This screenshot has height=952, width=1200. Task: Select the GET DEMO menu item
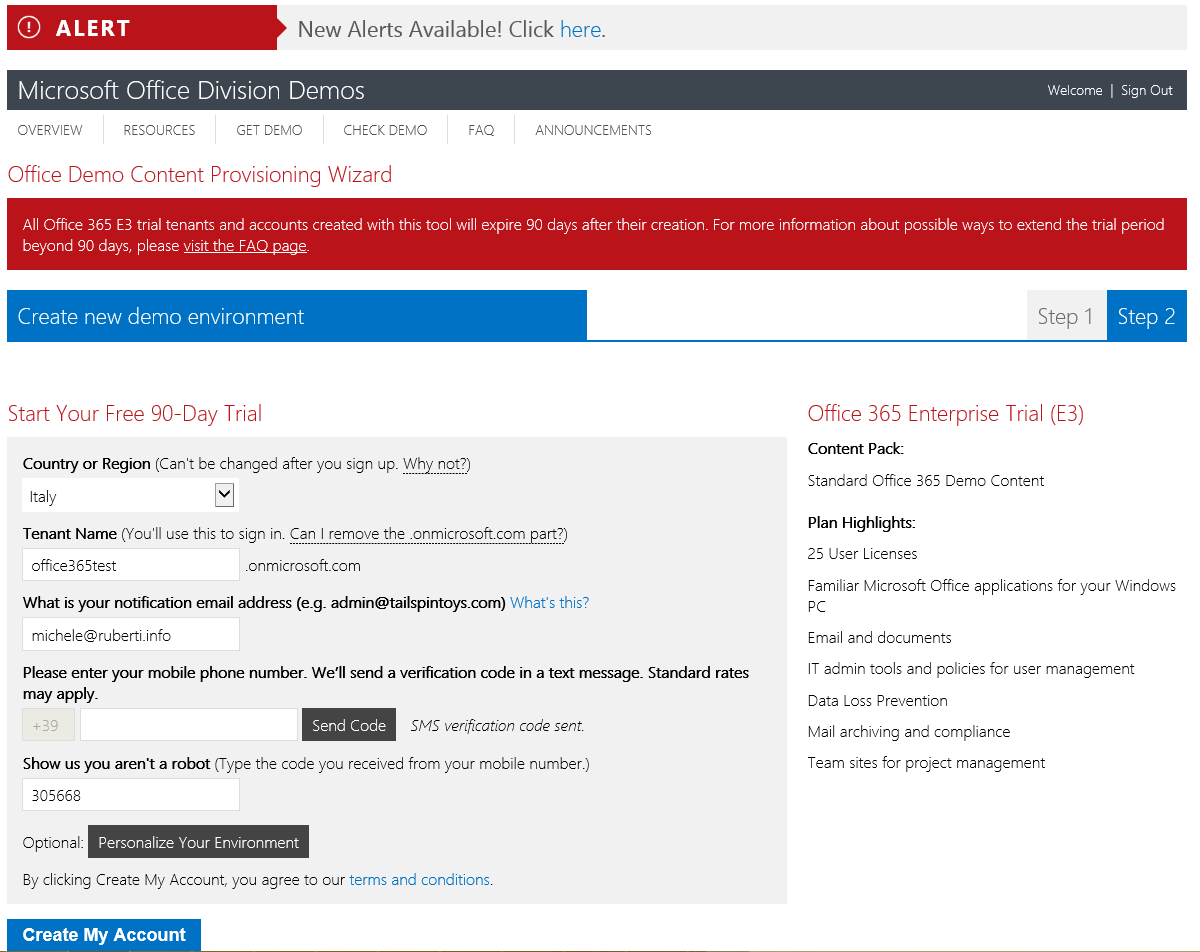[269, 130]
